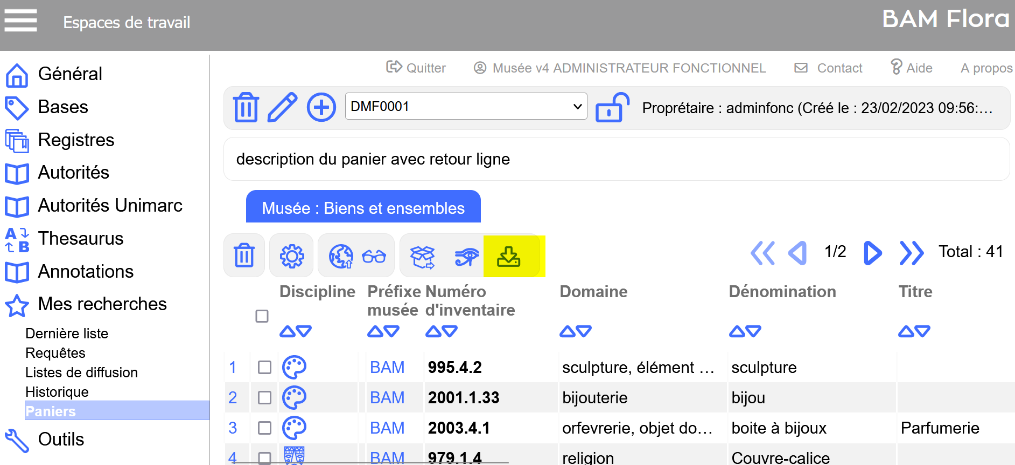This screenshot has height=465, width=1015.
Task: Sort ascending by Domaine column
Action: click(568, 332)
